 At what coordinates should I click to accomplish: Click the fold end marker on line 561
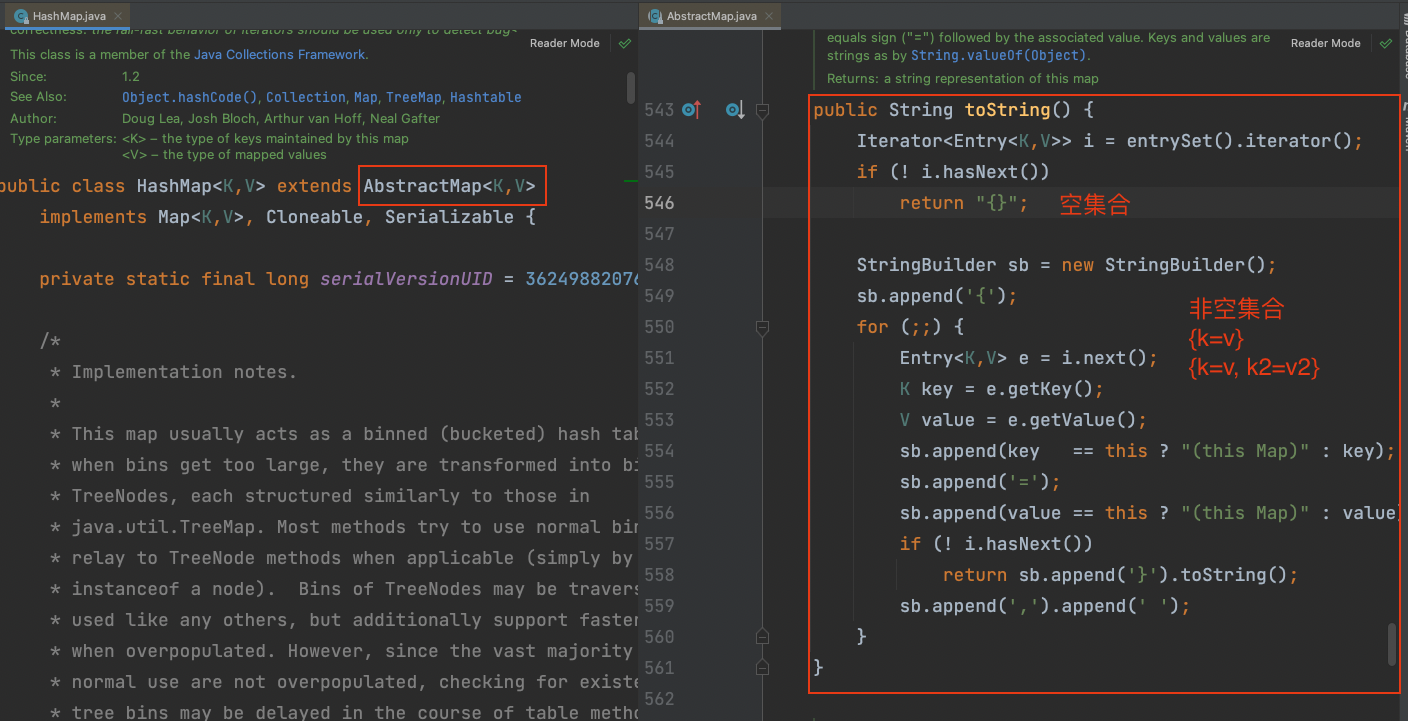pos(763,667)
